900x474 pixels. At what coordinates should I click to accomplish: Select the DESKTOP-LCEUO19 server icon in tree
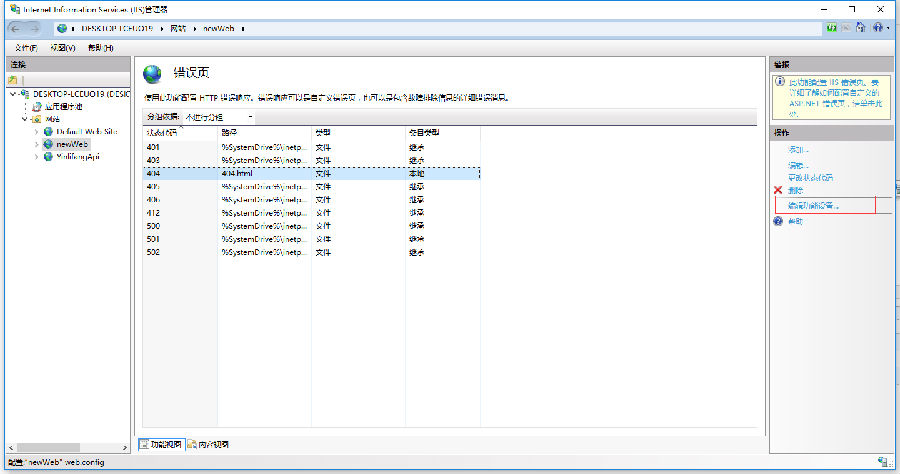click(x=24, y=94)
